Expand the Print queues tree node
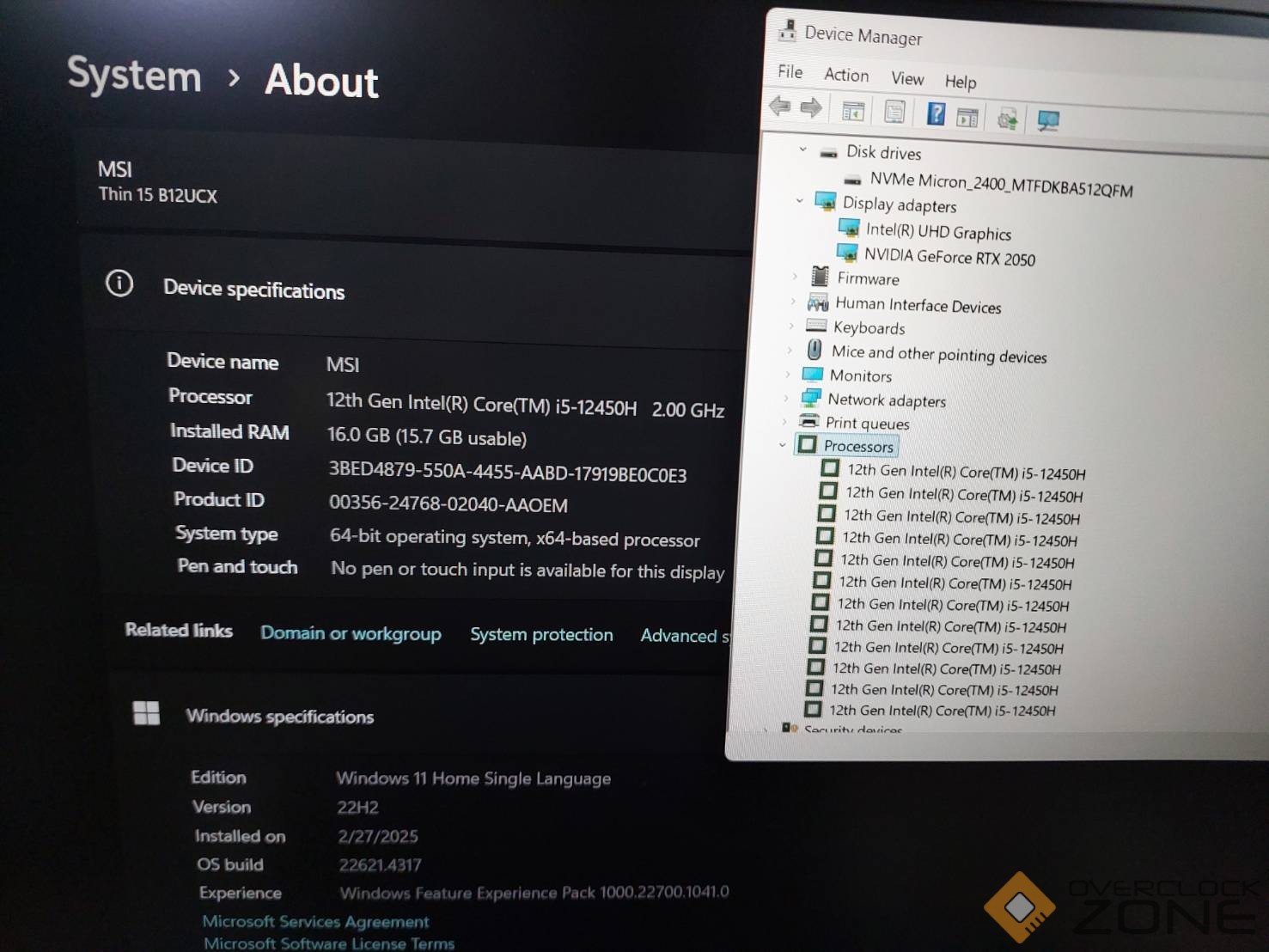 coord(784,420)
